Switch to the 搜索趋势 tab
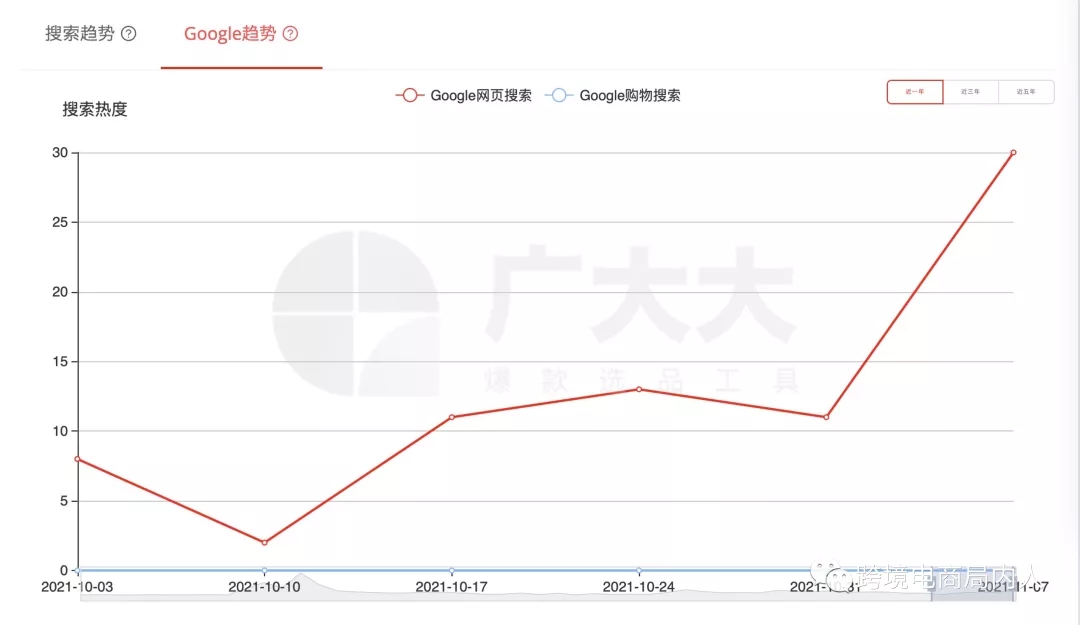 (78, 33)
